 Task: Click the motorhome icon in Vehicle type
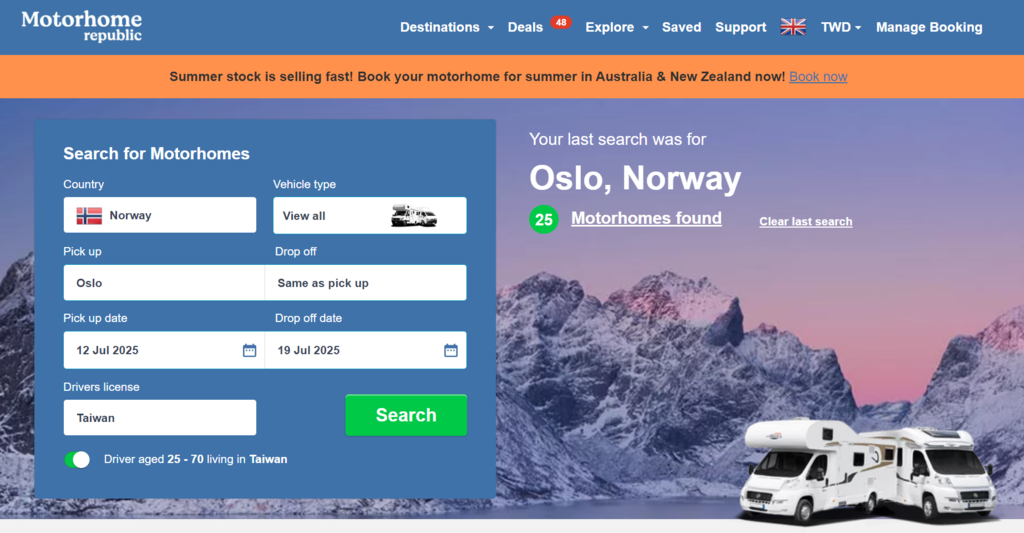pos(413,216)
